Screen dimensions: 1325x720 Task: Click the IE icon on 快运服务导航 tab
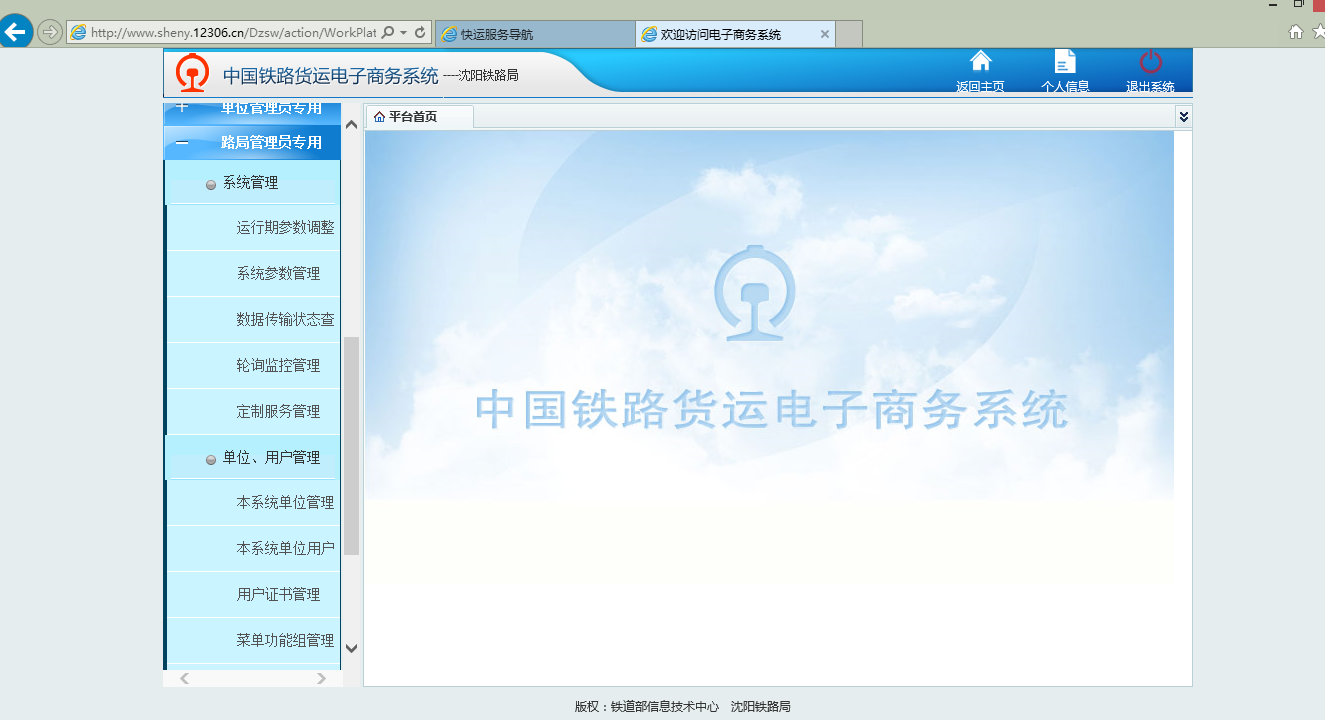tap(450, 34)
